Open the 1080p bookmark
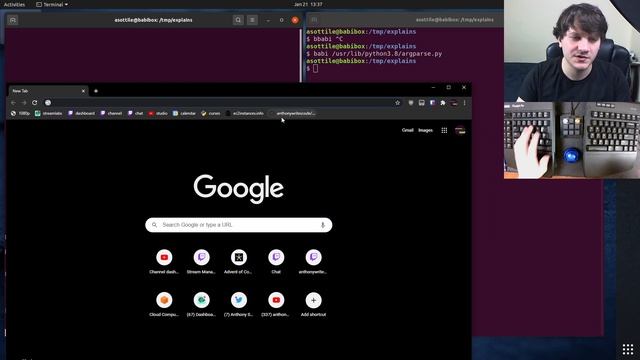Screen dimensions: 640x360 coord(20,113)
